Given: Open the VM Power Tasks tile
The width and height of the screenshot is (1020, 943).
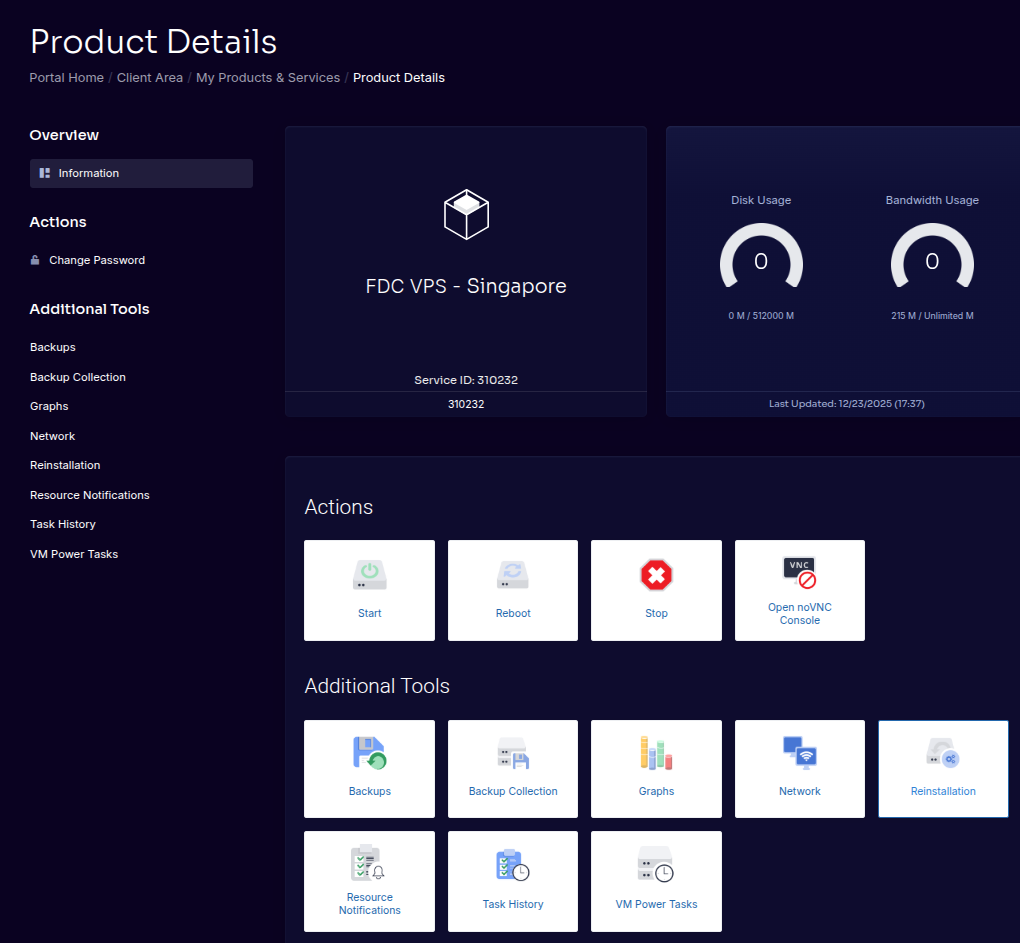Looking at the screenshot, I should 656,865.
